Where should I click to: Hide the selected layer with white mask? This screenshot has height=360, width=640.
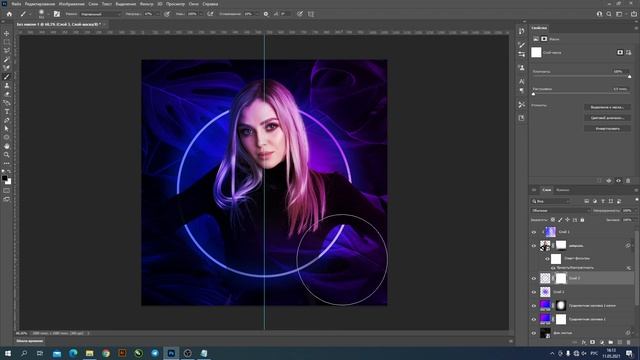[x=533, y=278]
